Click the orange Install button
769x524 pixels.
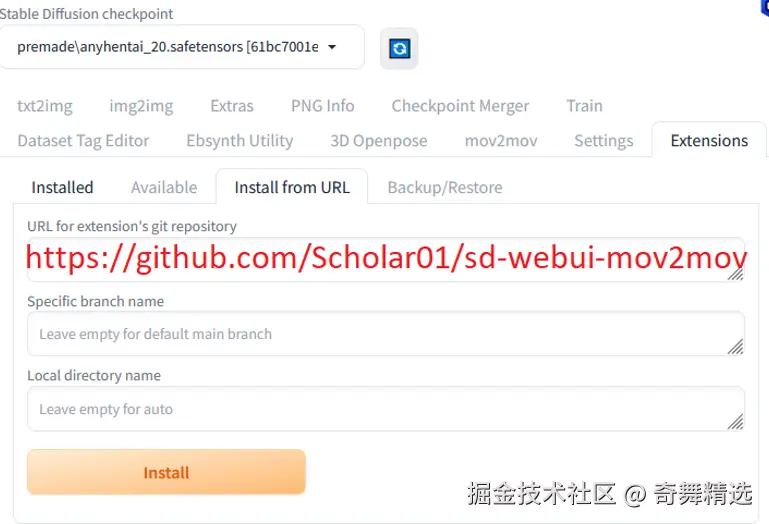pyautogui.click(x=166, y=472)
